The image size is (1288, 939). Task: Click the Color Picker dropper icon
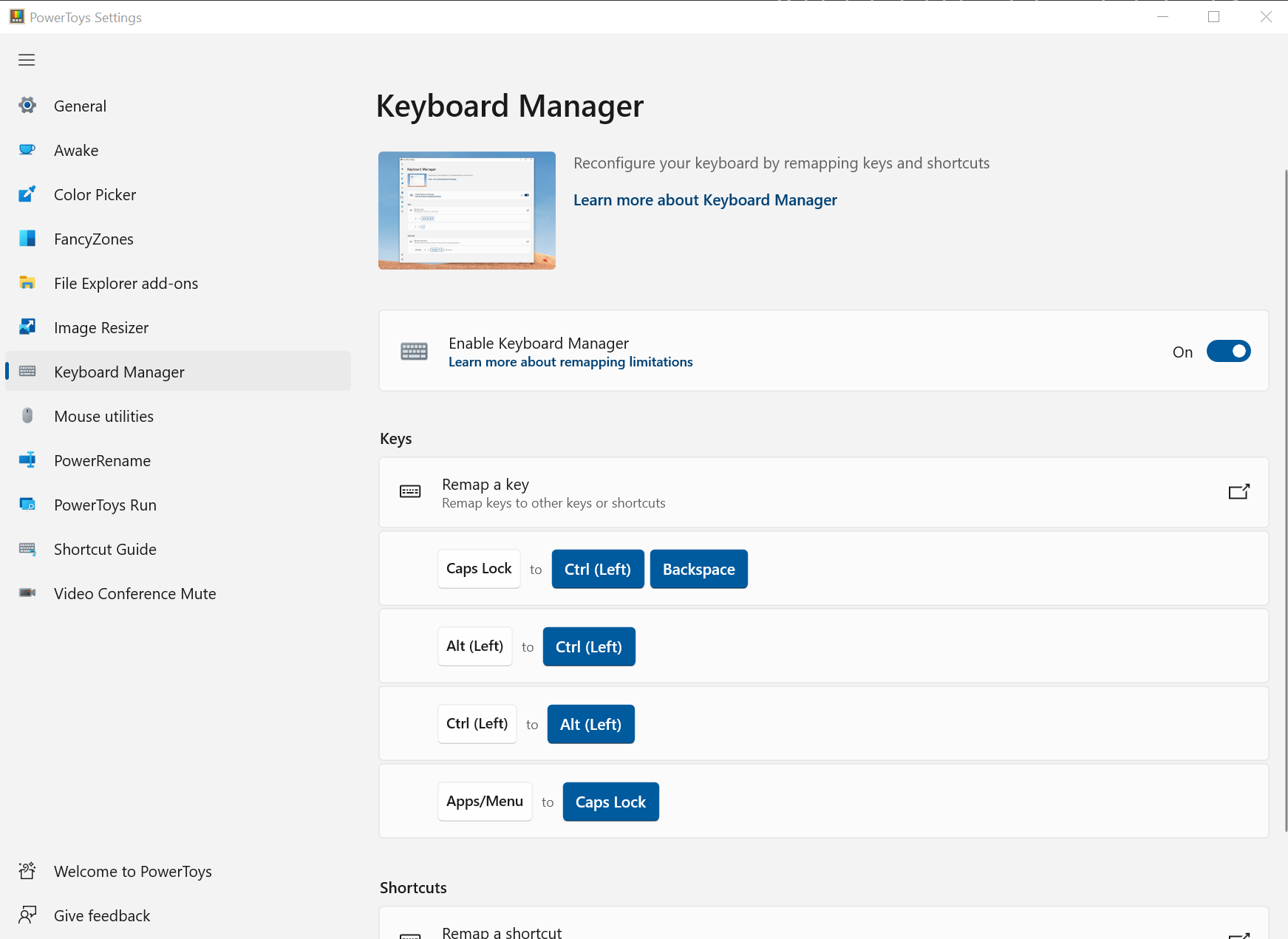[27, 194]
